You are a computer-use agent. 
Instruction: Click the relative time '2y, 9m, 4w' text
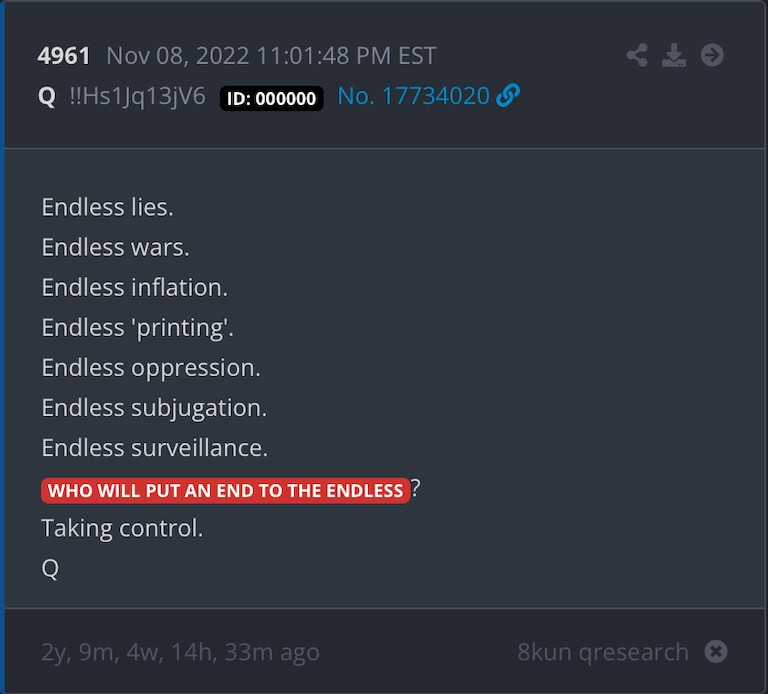(180, 652)
